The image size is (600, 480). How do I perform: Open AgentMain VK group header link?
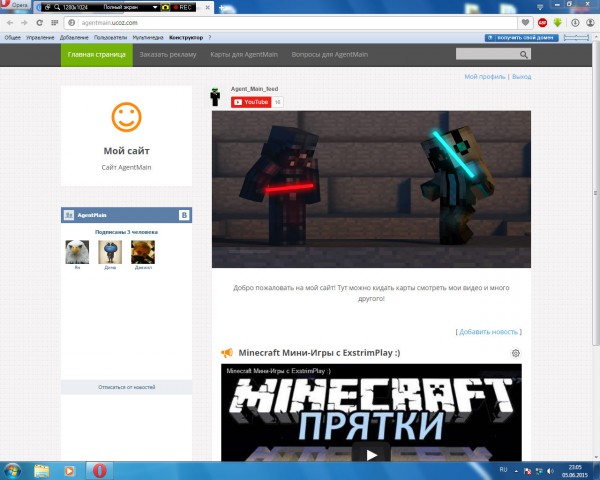pos(92,215)
